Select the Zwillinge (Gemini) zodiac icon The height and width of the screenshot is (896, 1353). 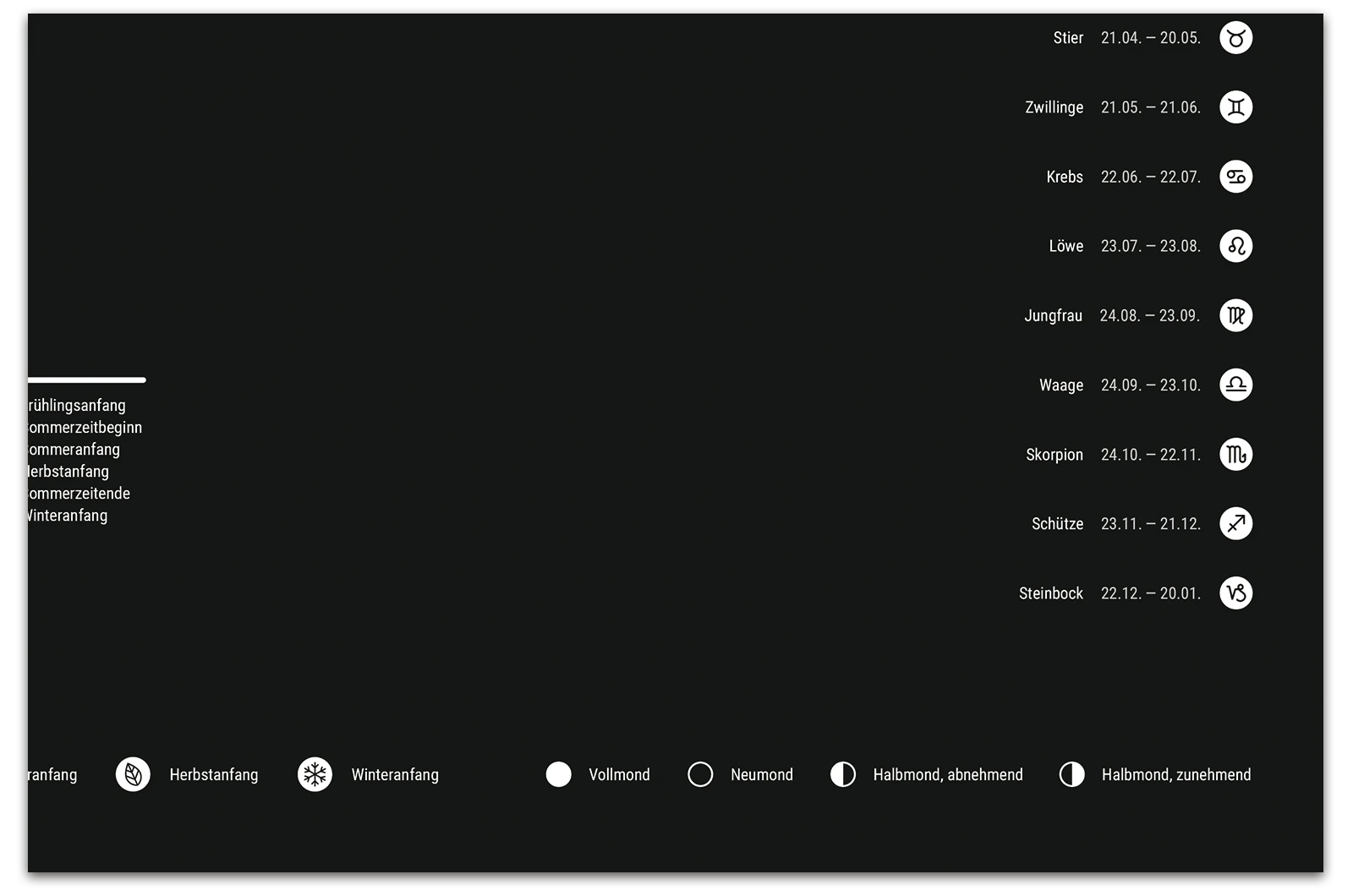pos(1235,107)
